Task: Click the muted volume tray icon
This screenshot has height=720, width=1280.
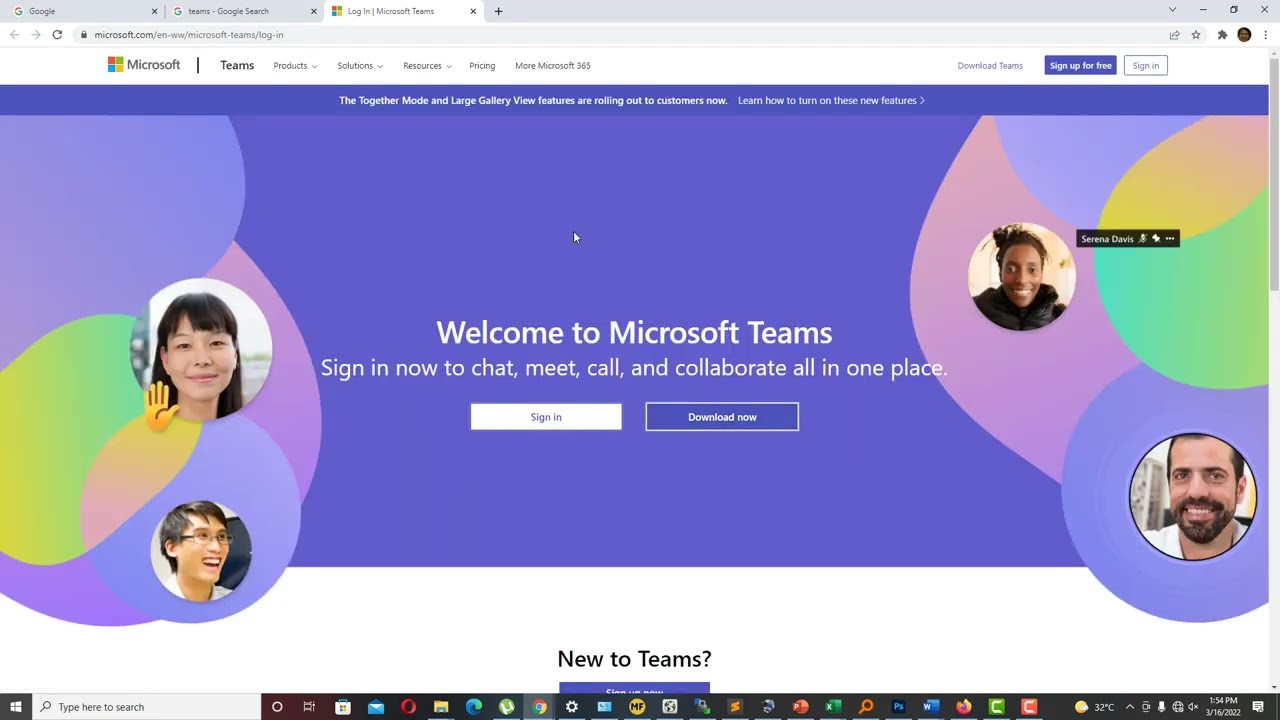Action: (x=1193, y=707)
